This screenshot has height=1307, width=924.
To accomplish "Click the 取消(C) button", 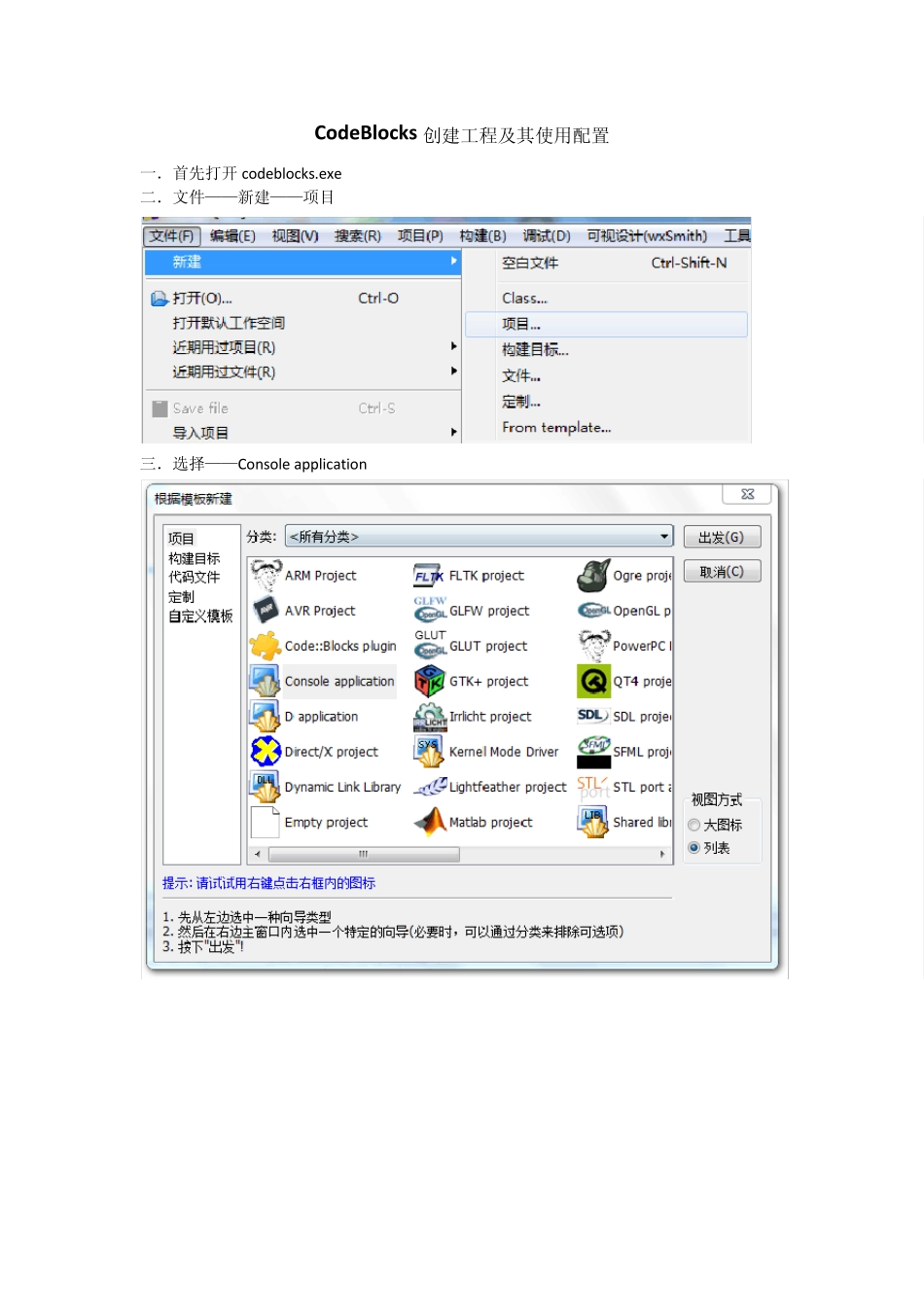I will point(722,572).
